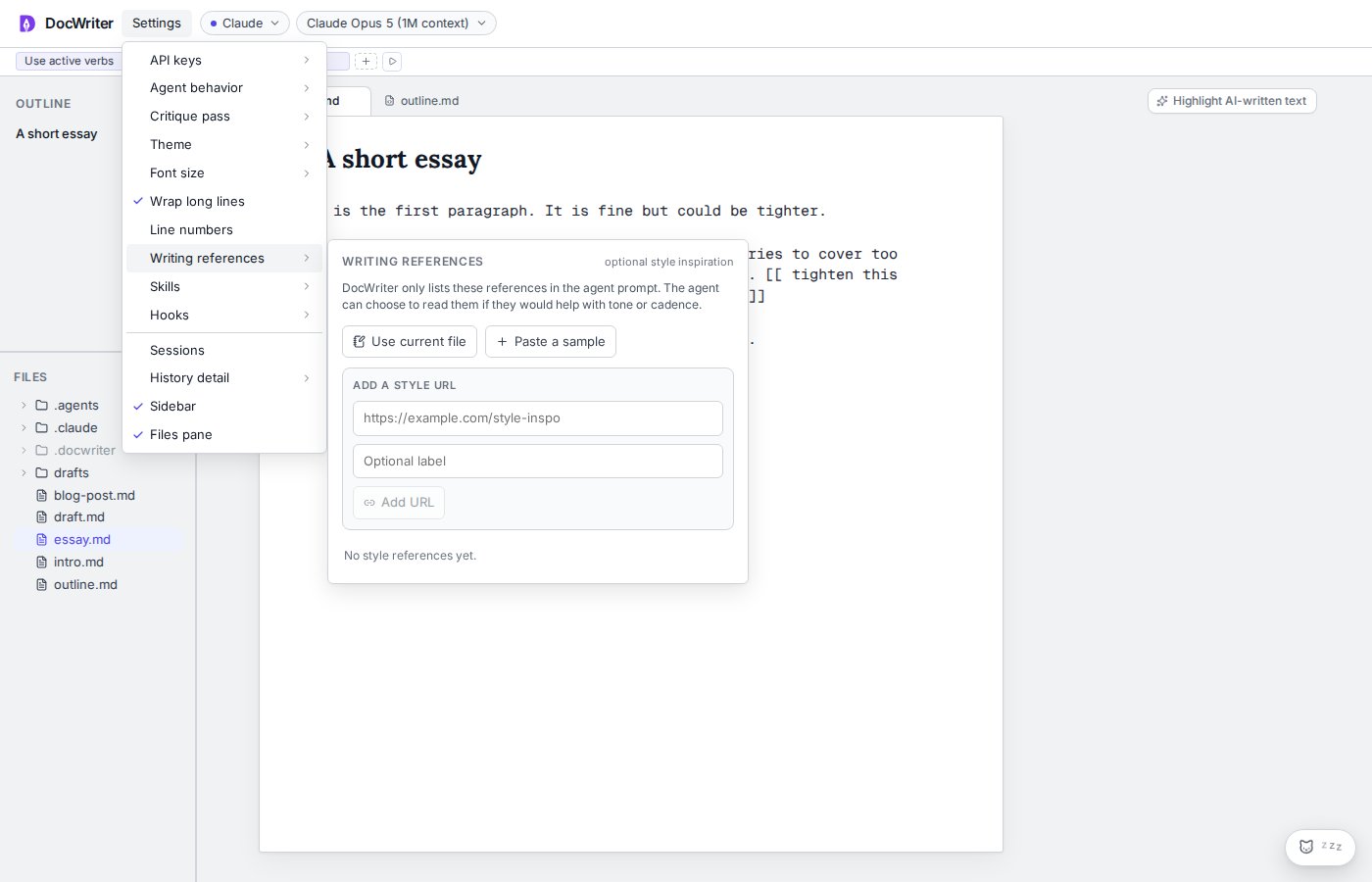
Task: Click the Use active verbs chip
Action: [x=69, y=61]
